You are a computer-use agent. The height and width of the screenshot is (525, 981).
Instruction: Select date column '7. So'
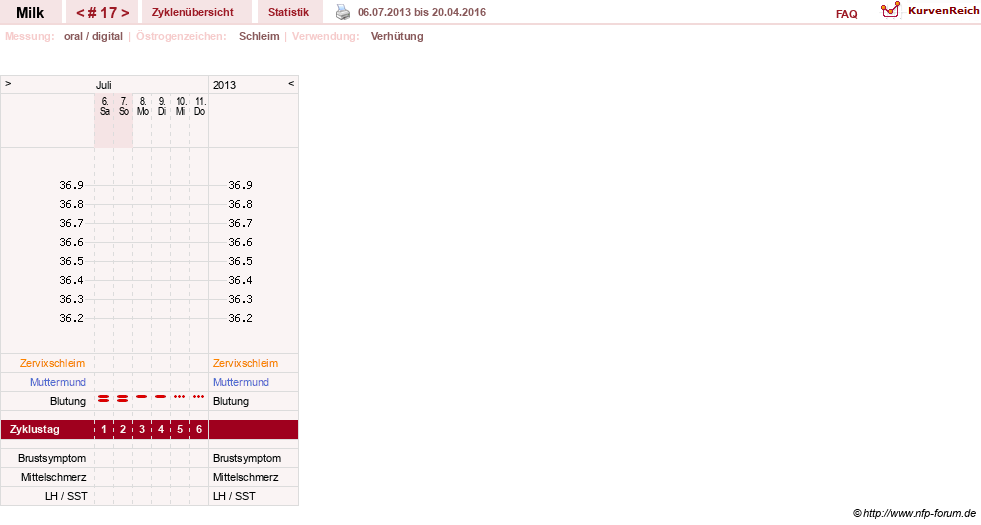124,106
